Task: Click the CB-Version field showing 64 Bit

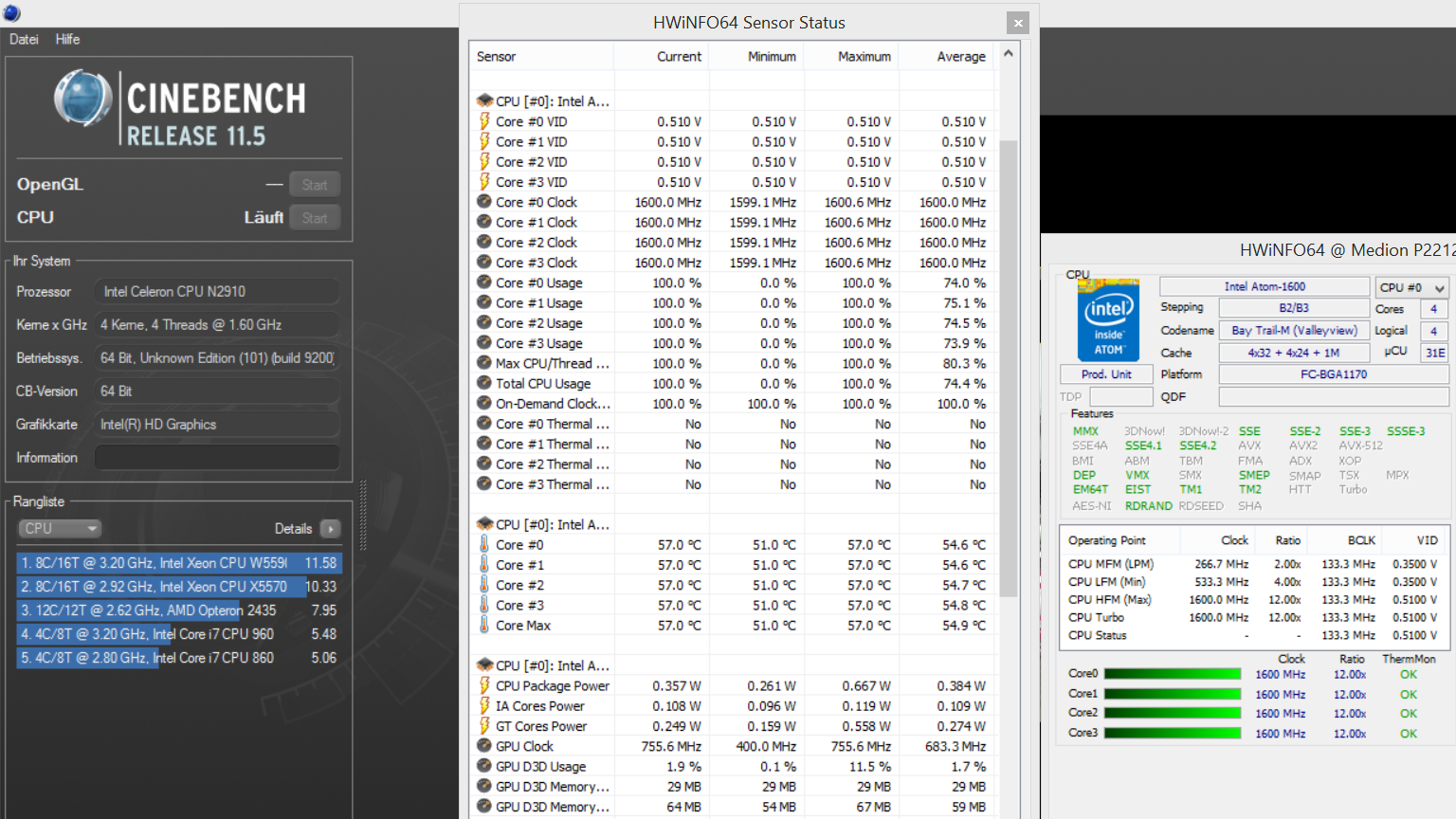Action: pos(217,391)
